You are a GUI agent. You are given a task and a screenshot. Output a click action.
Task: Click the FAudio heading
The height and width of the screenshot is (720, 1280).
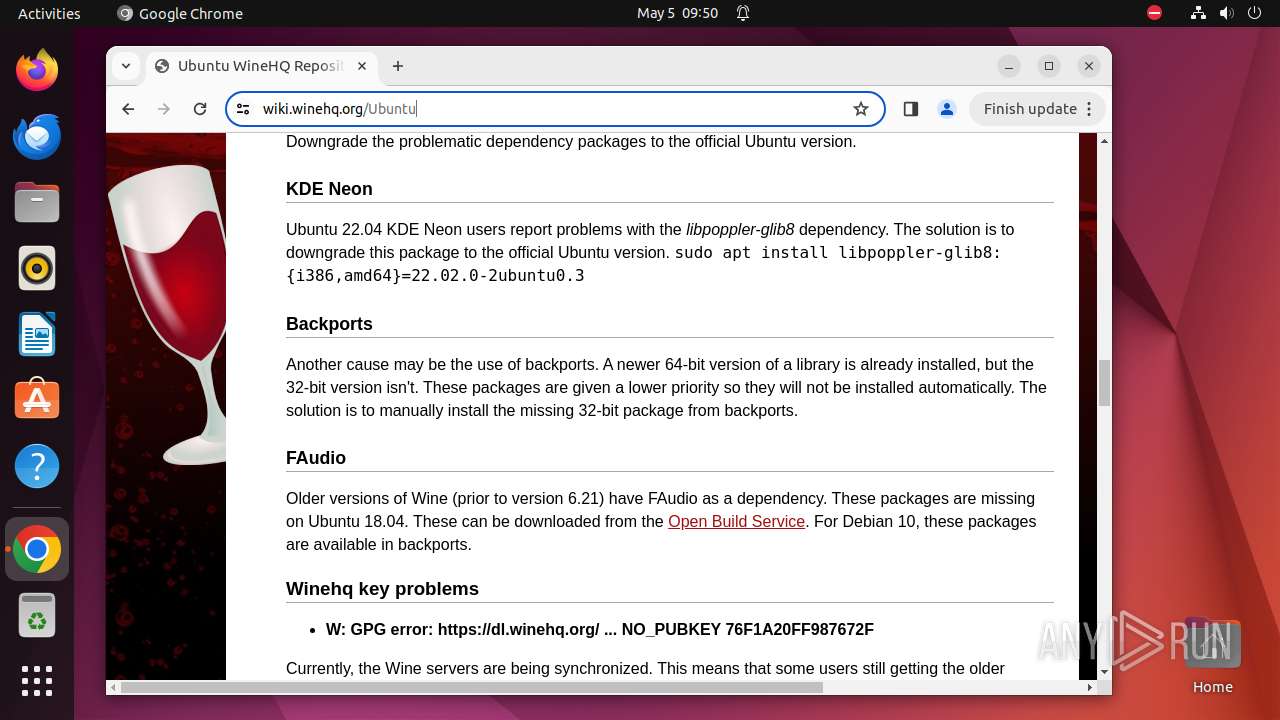(316, 458)
